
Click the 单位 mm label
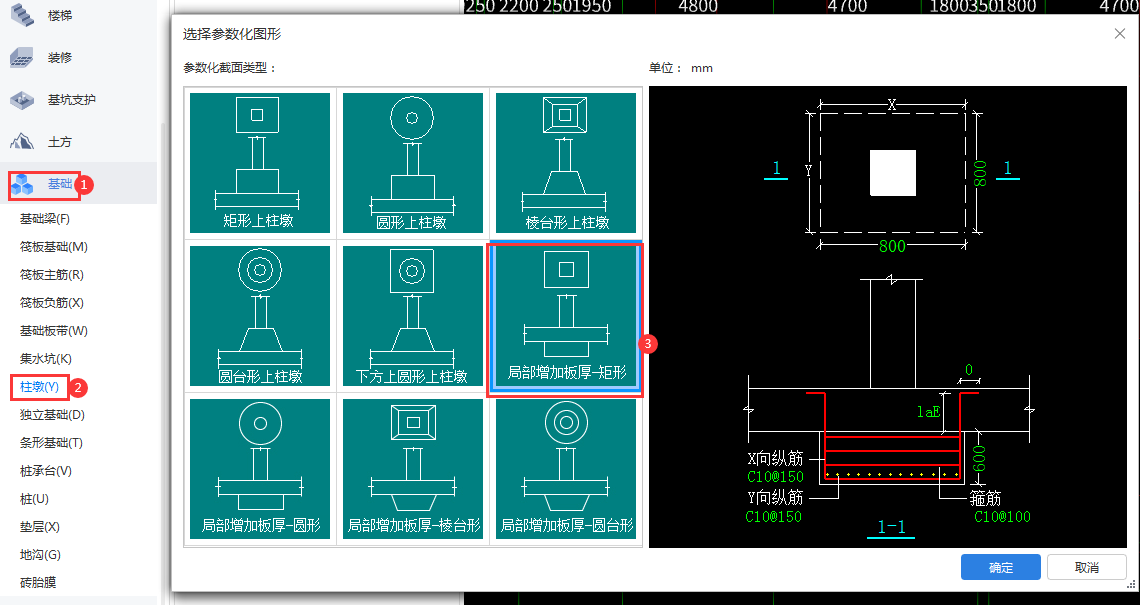point(681,68)
